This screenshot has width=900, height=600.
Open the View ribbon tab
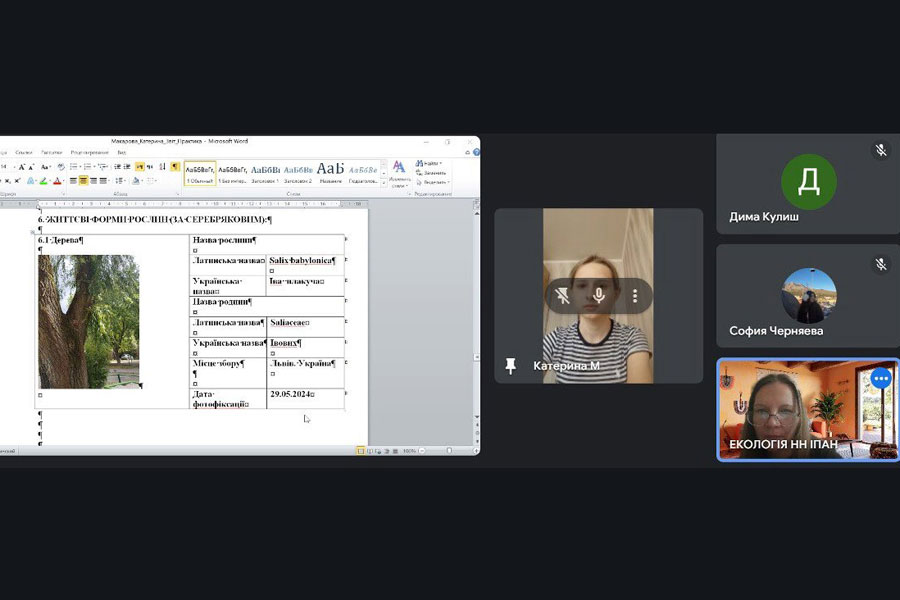tap(122, 152)
